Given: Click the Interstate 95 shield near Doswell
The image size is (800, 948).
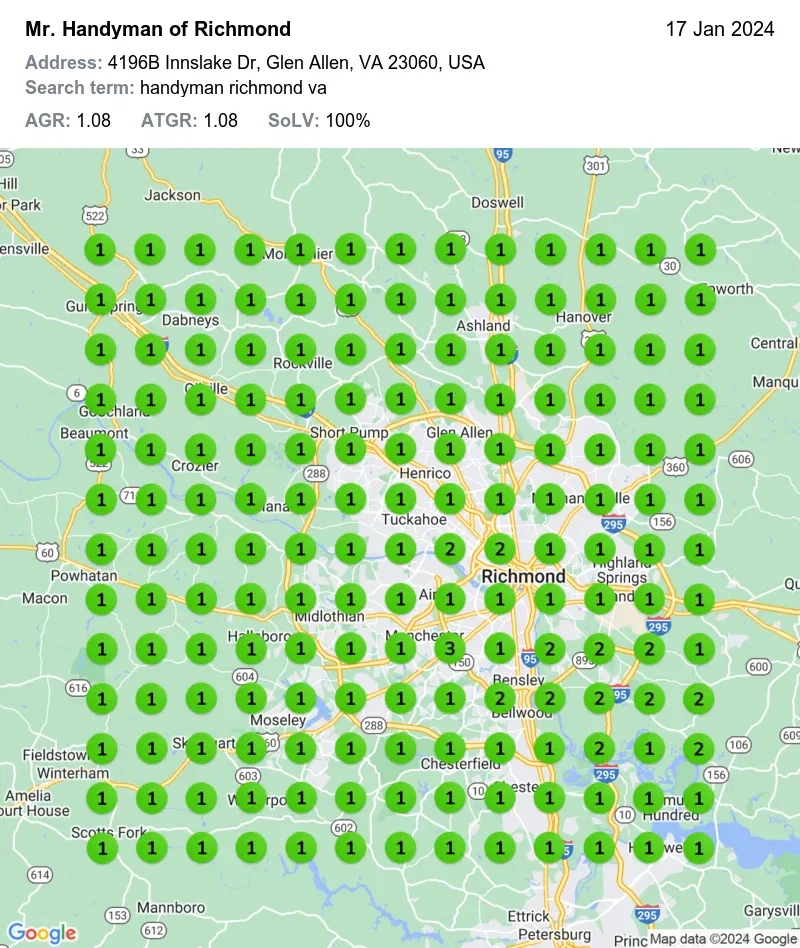Looking at the screenshot, I should pos(503,154).
